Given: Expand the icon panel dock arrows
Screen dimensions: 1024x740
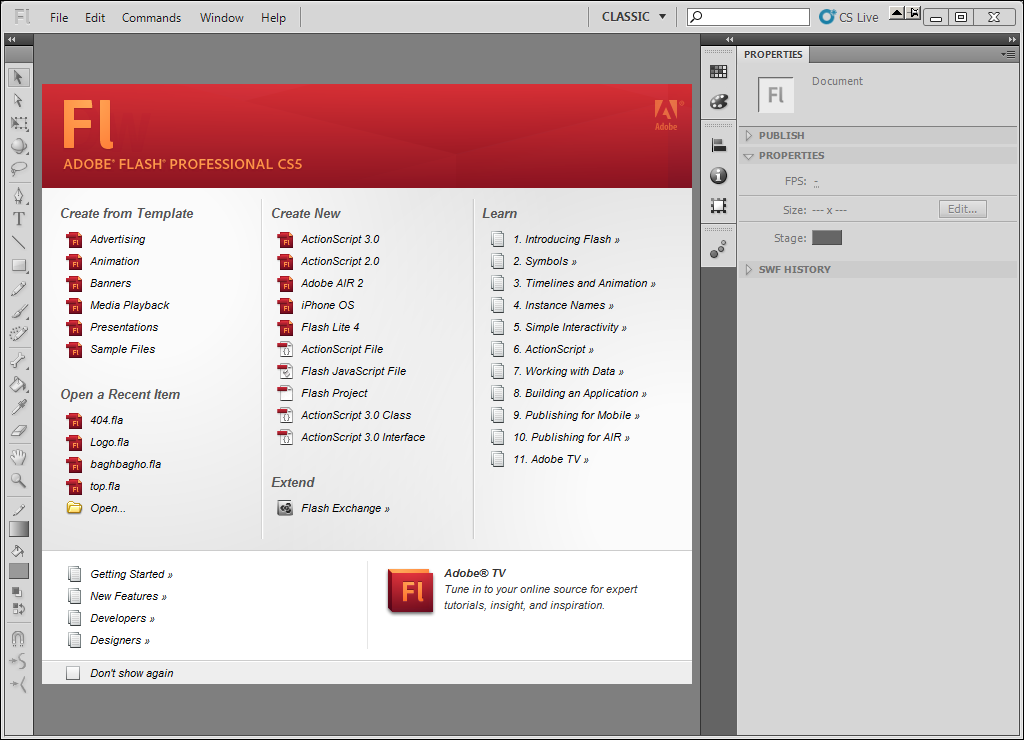Looking at the screenshot, I should 729,39.
